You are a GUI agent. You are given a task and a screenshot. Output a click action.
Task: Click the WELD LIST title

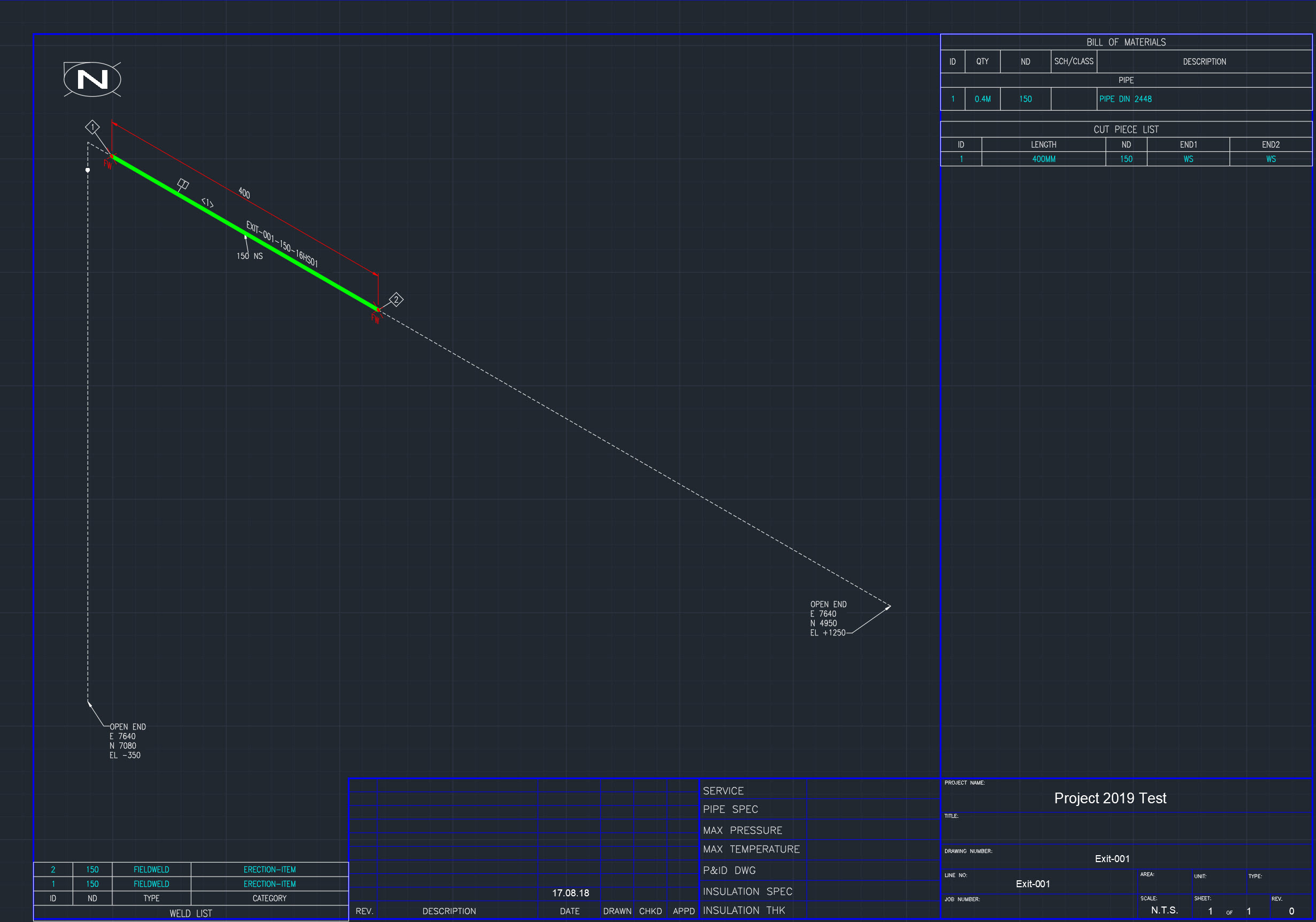pos(191,913)
